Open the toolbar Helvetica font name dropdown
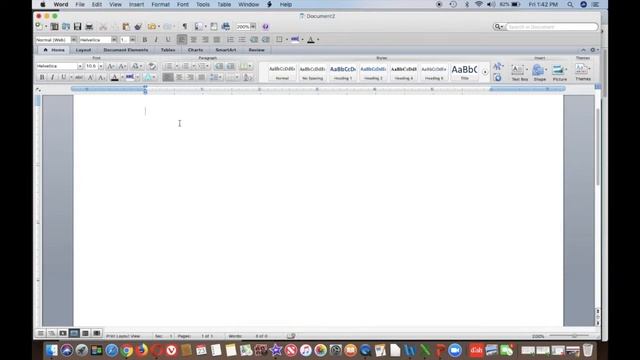640x360 pixels. click(114, 40)
